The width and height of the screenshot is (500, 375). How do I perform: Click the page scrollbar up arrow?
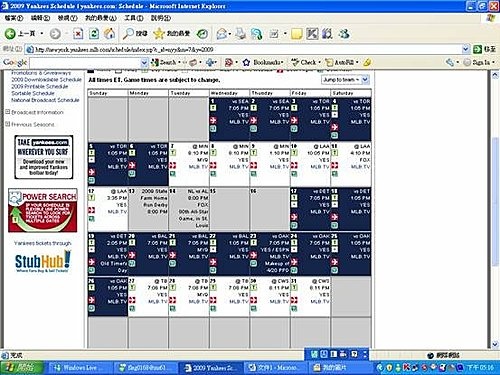point(495,75)
